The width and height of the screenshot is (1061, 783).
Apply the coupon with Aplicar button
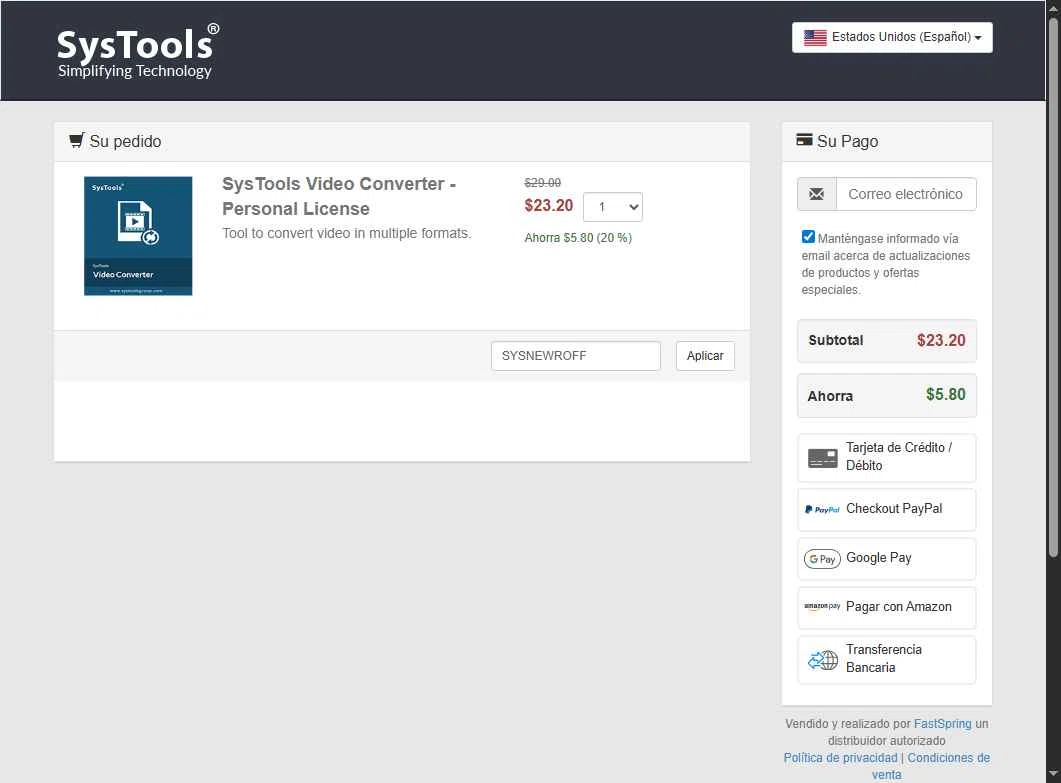(x=704, y=356)
